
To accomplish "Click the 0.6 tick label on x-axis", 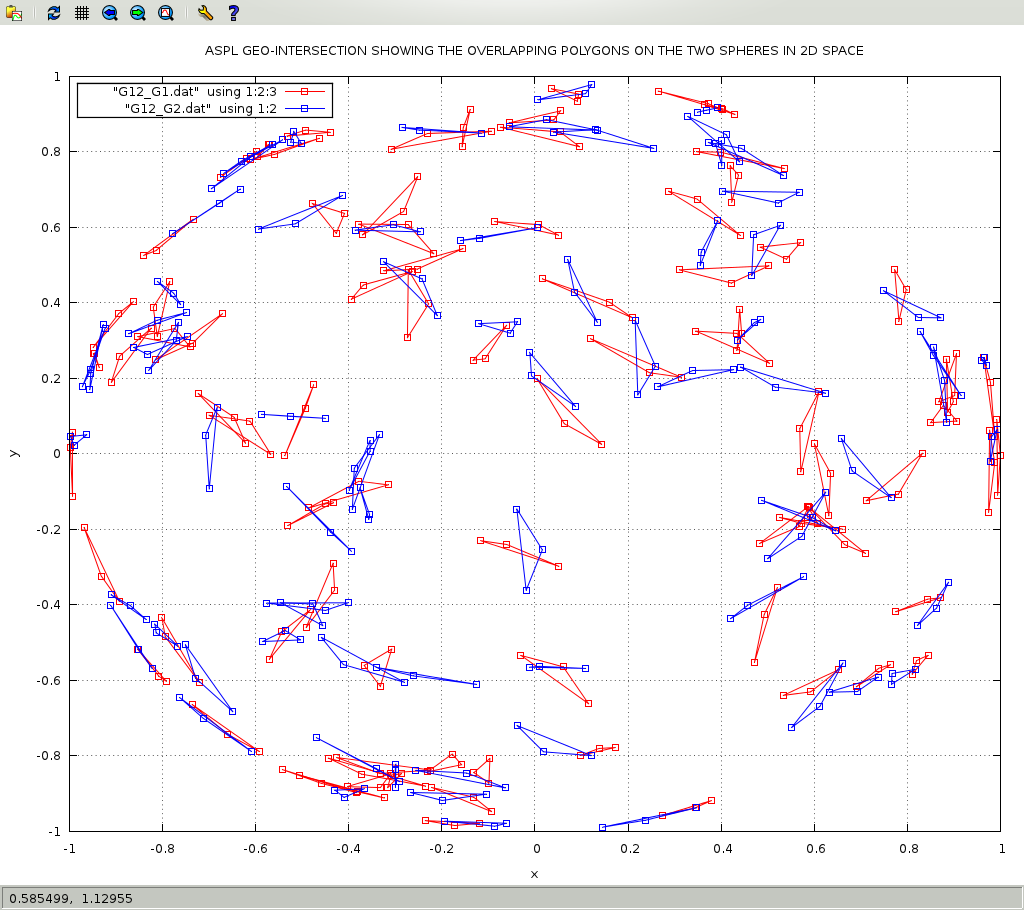I will pos(814,849).
